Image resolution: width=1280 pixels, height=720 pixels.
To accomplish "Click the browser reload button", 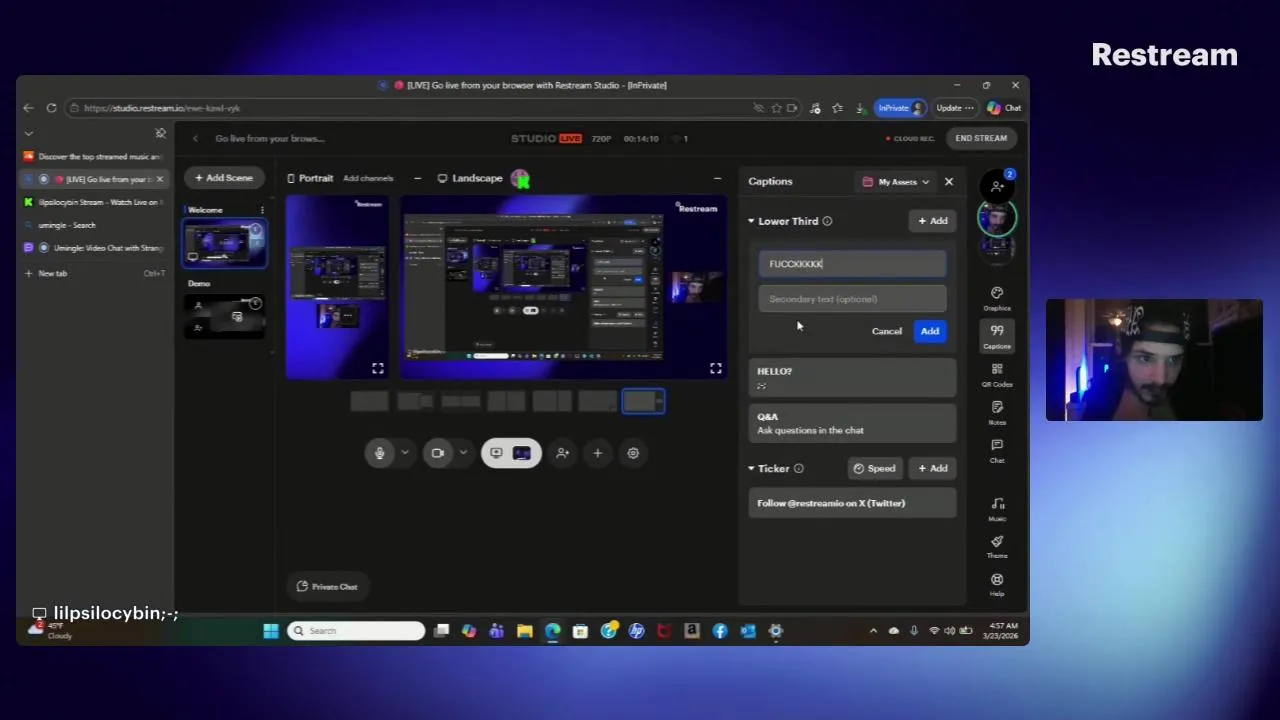I will point(51,108).
